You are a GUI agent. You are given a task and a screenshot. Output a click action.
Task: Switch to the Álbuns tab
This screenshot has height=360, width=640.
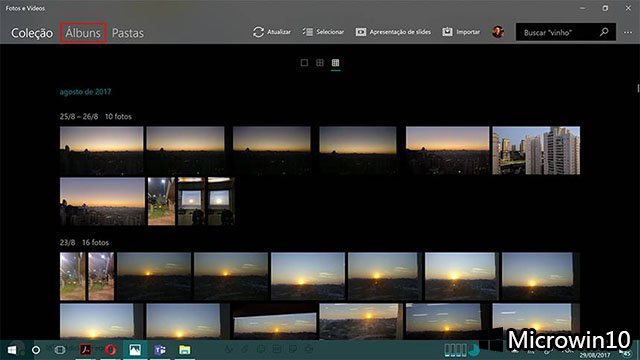point(83,33)
